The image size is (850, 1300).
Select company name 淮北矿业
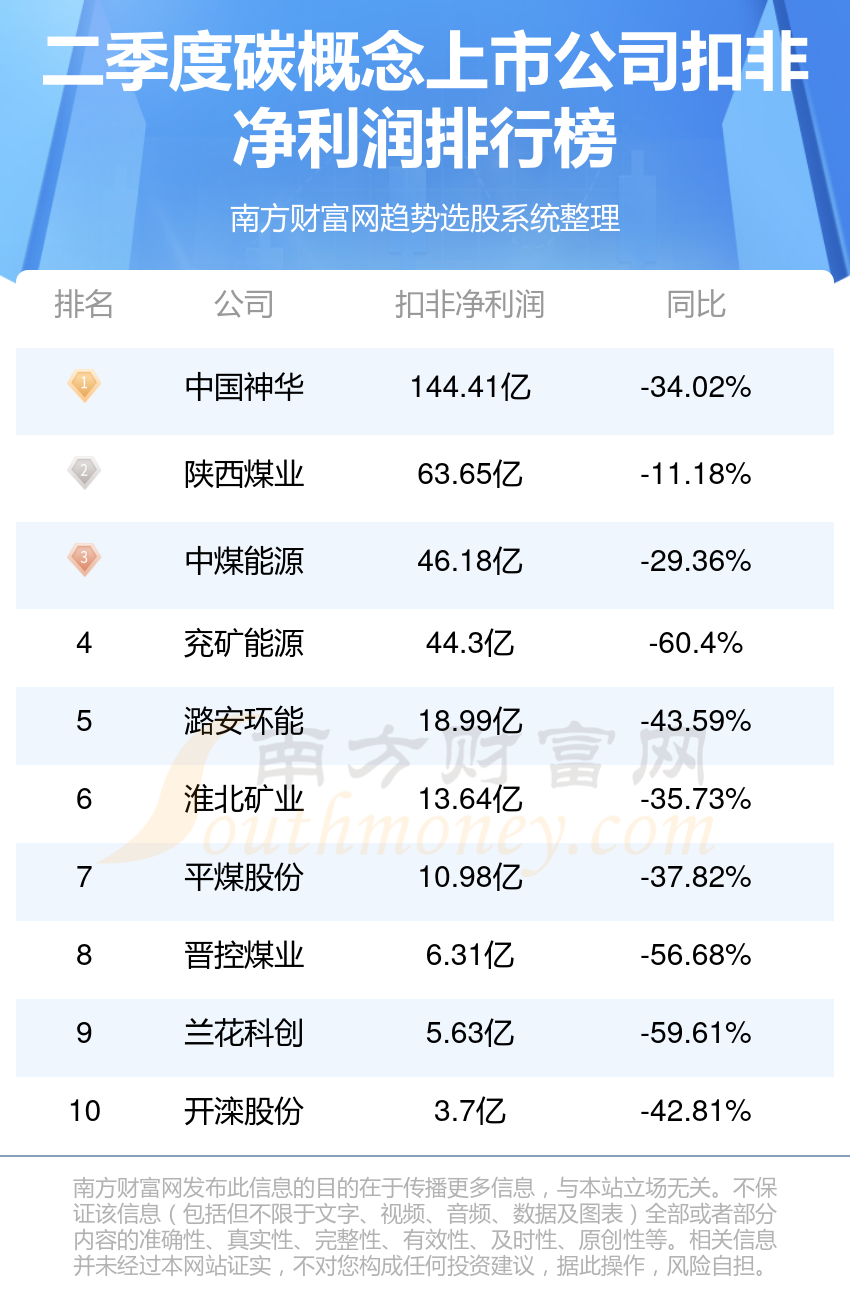tap(244, 799)
